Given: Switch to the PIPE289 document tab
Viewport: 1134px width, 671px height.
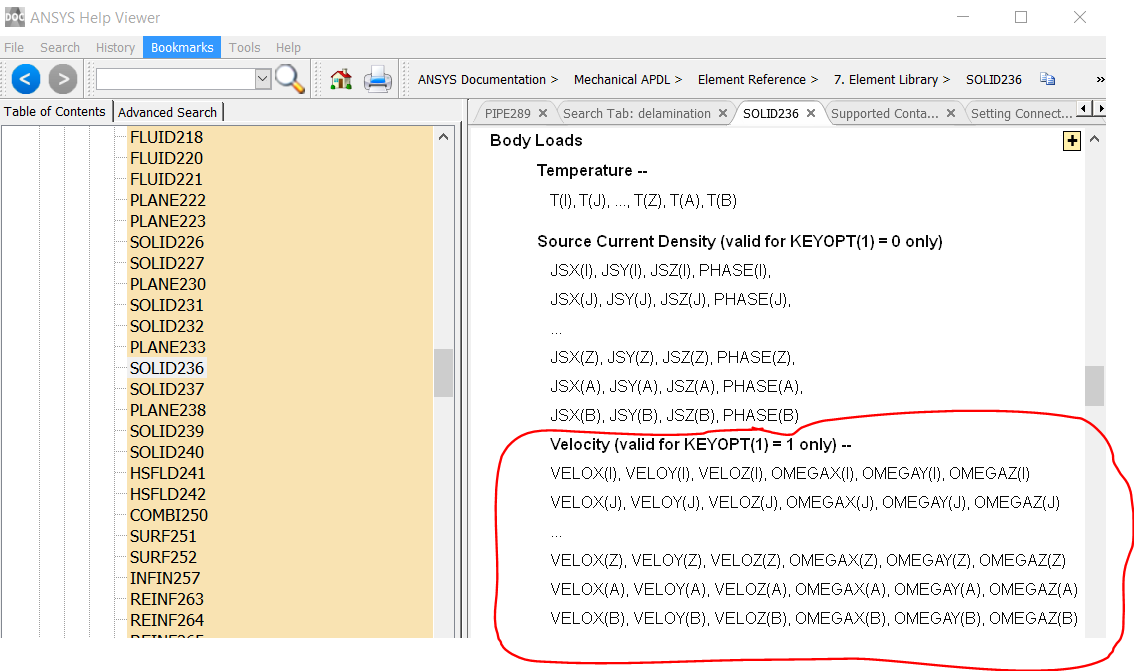Looking at the screenshot, I should pyautogui.click(x=507, y=114).
